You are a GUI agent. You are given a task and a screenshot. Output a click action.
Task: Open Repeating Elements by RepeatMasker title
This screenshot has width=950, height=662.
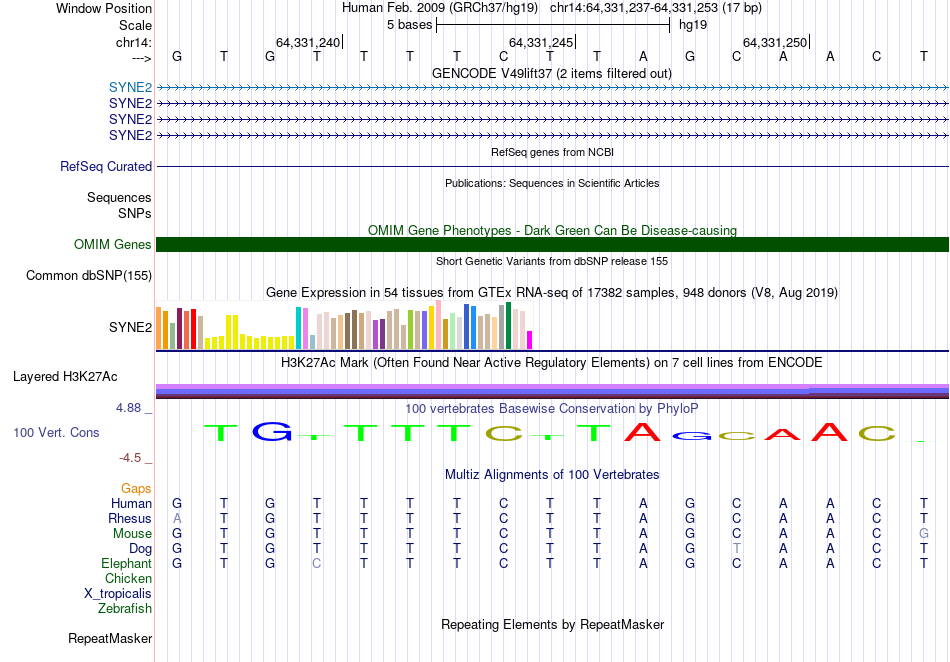552,624
